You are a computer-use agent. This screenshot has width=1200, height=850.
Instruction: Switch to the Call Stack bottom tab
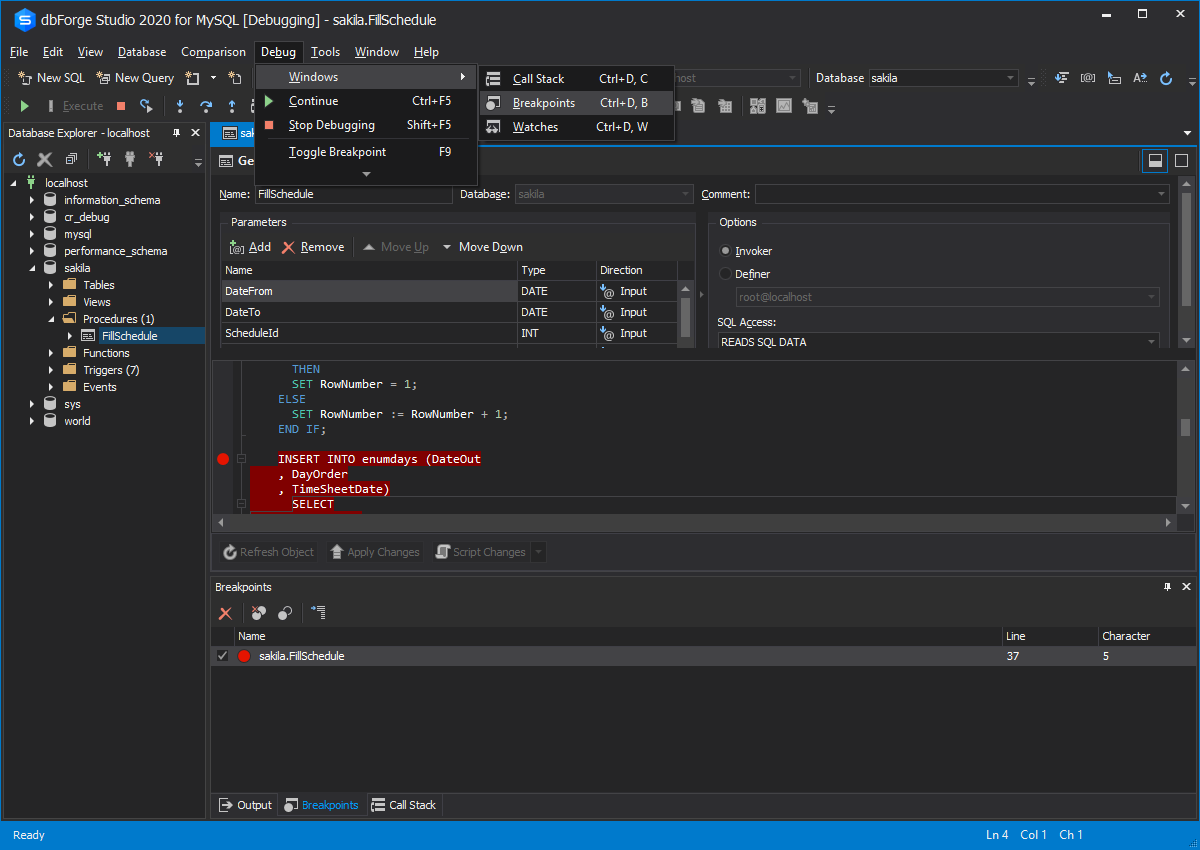[x=404, y=805]
